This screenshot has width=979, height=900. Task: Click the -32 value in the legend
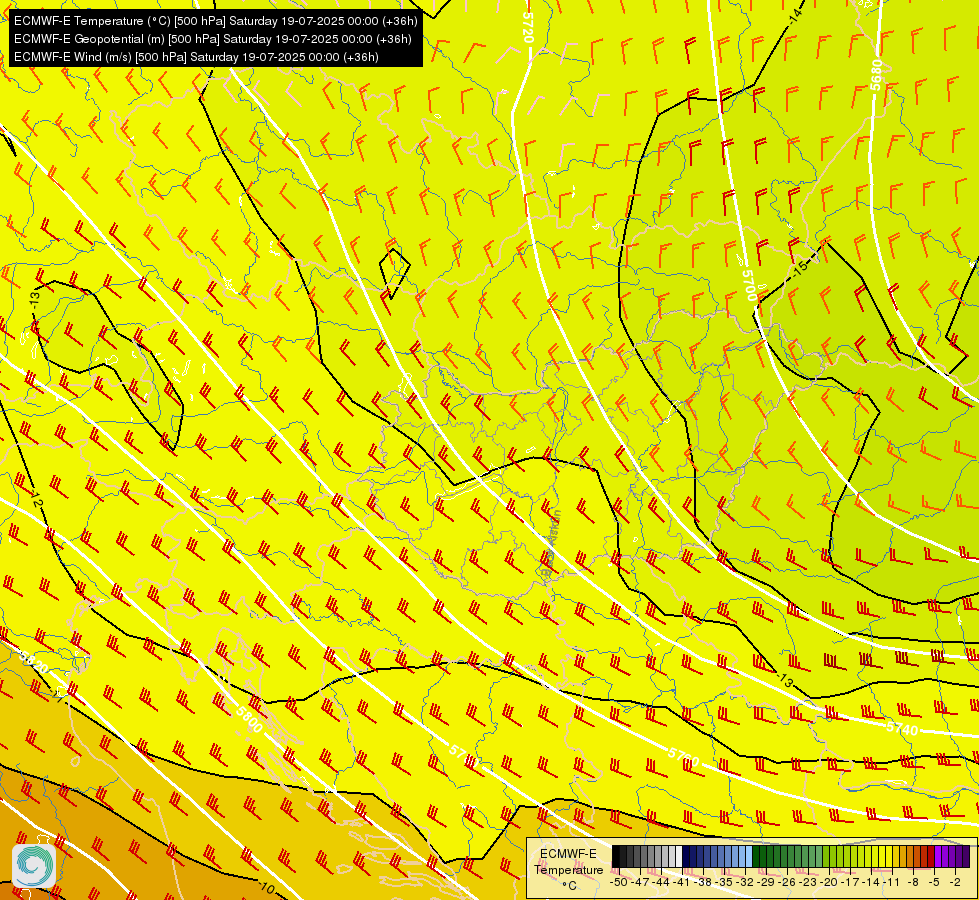(x=745, y=882)
